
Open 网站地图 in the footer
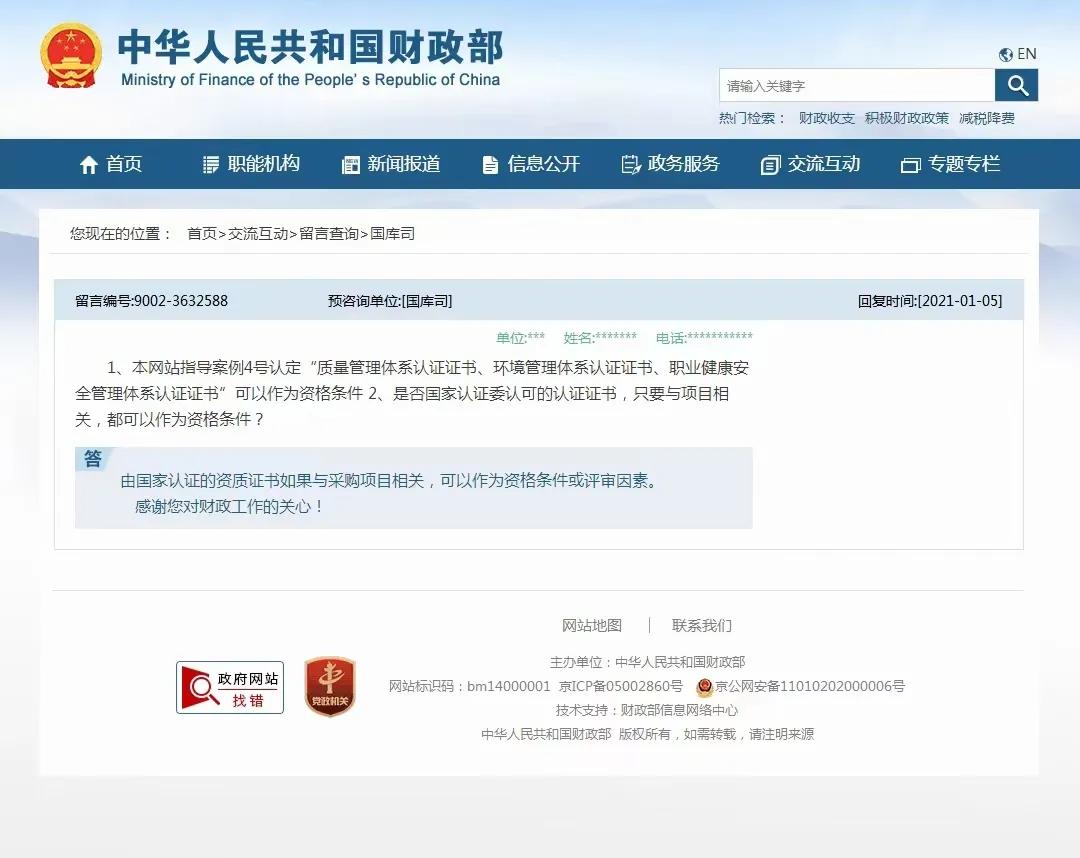coord(592,625)
